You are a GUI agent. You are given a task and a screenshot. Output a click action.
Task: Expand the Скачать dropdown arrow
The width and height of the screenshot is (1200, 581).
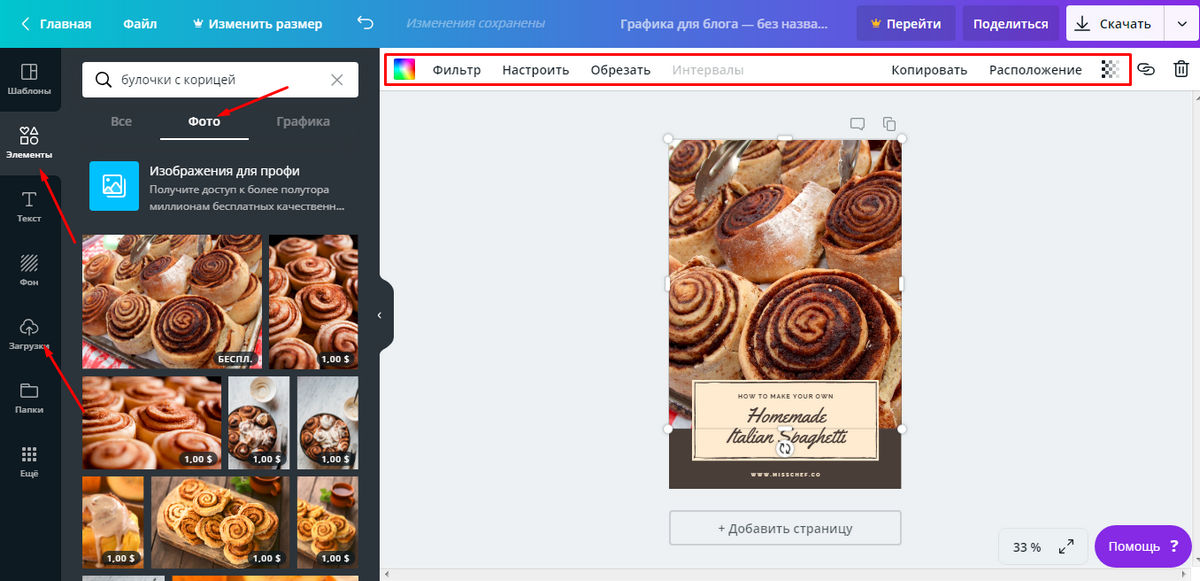coord(1181,24)
